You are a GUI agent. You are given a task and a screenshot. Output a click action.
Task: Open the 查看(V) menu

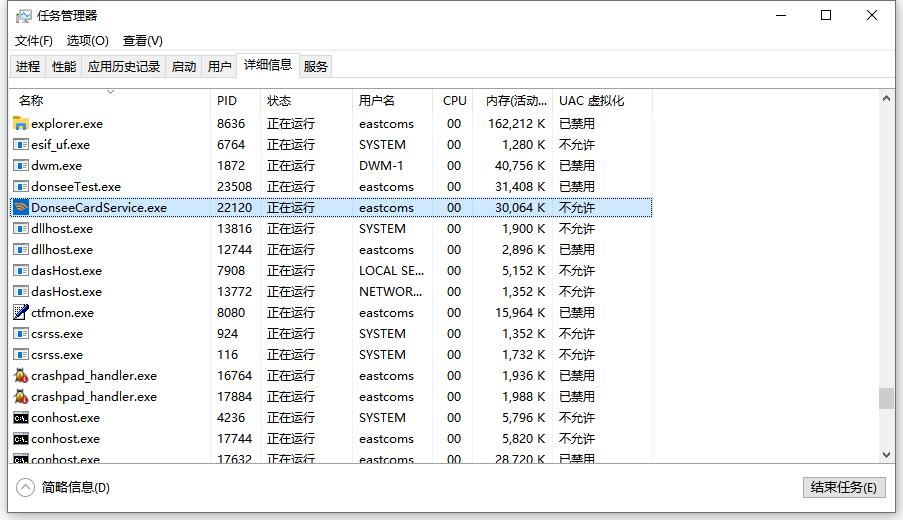tap(142, 41)
